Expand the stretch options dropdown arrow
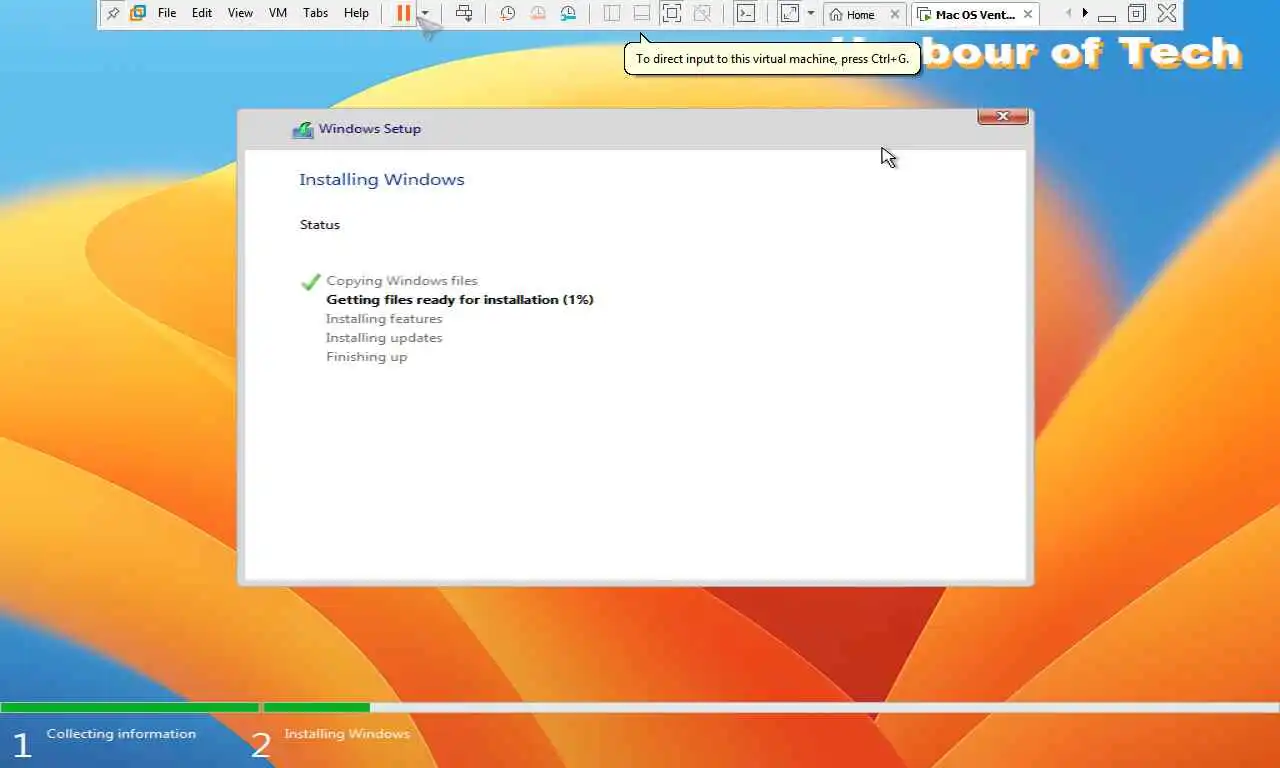The width and height of the screenshot is (1280, 768). click(811, 14)
